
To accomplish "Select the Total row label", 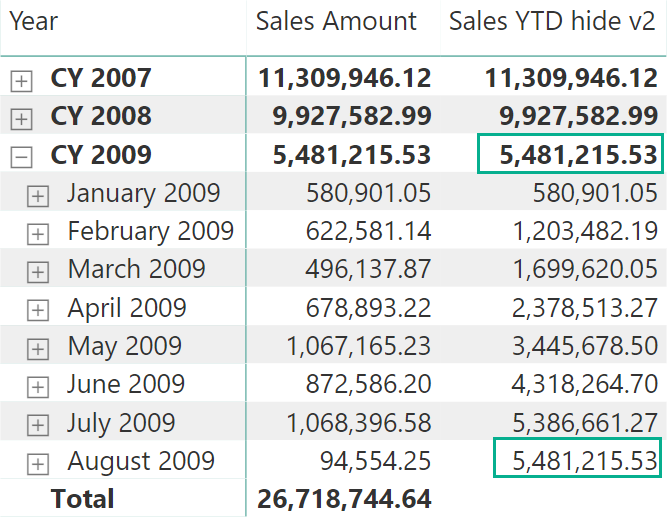I will pos(83,498).
